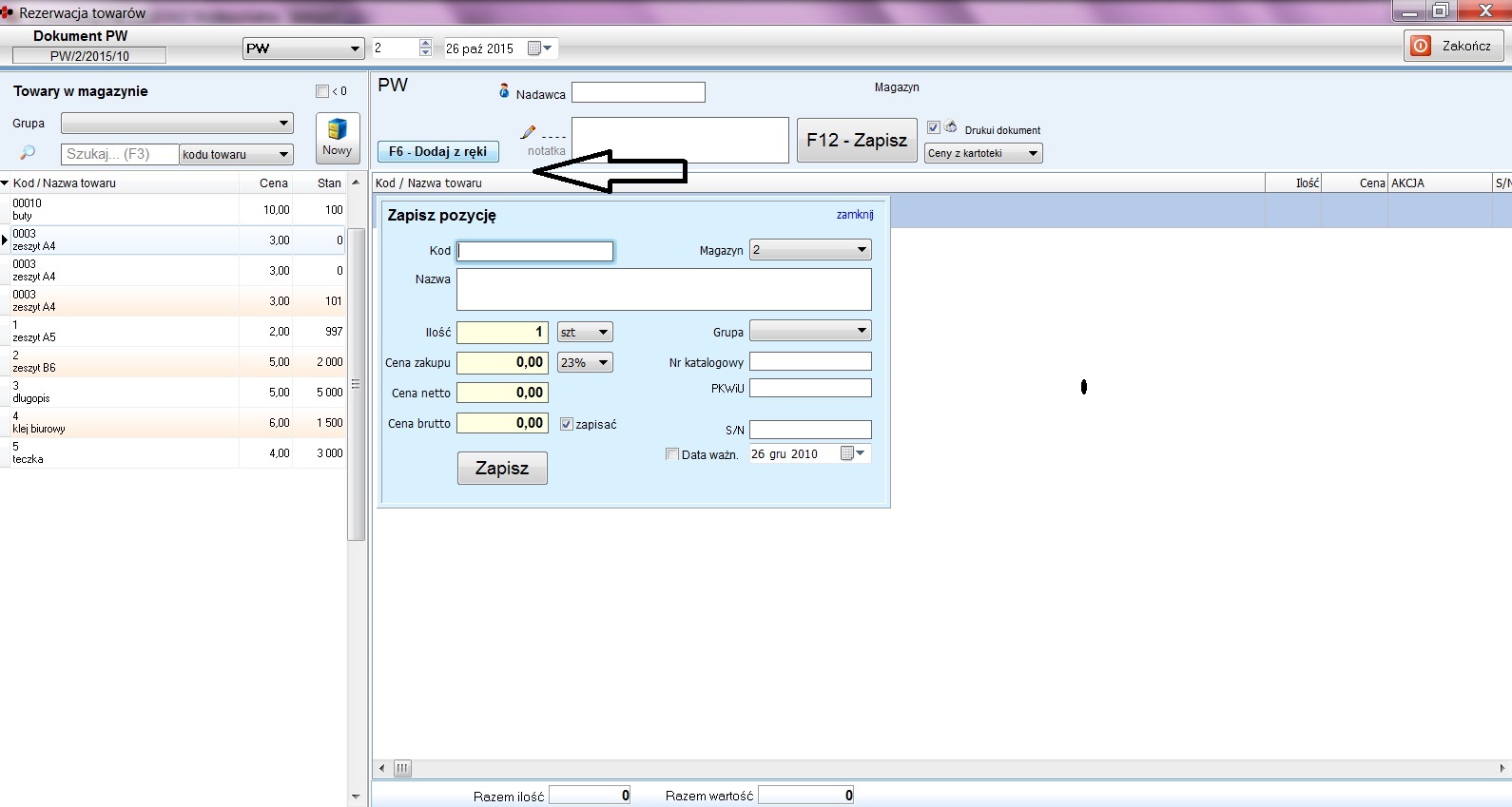Open the calendar for Data ważn. date
Screen dimensions: 1512x807
pos(852,454)
